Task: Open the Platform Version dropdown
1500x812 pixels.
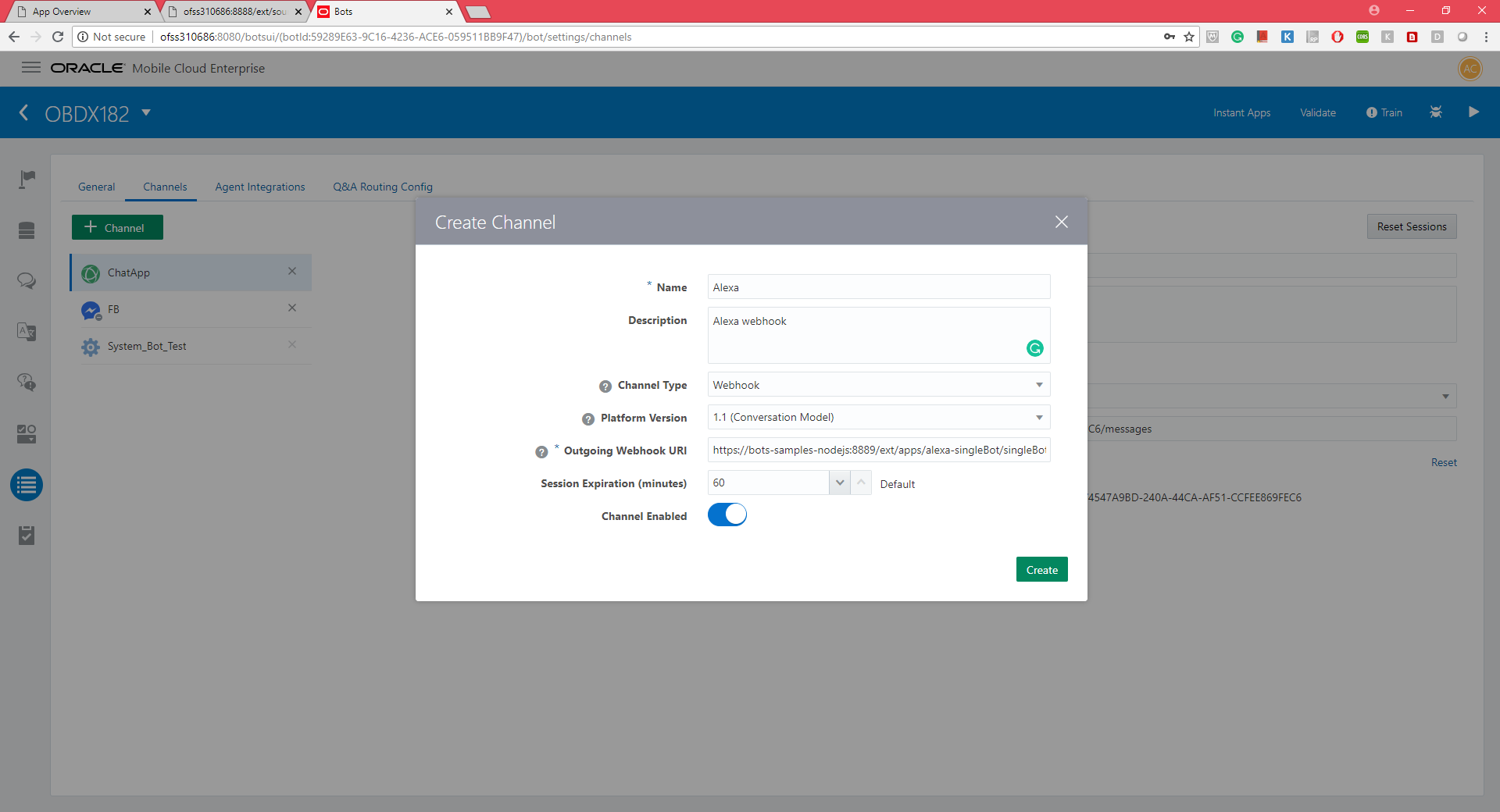Action: click(879, 418)
